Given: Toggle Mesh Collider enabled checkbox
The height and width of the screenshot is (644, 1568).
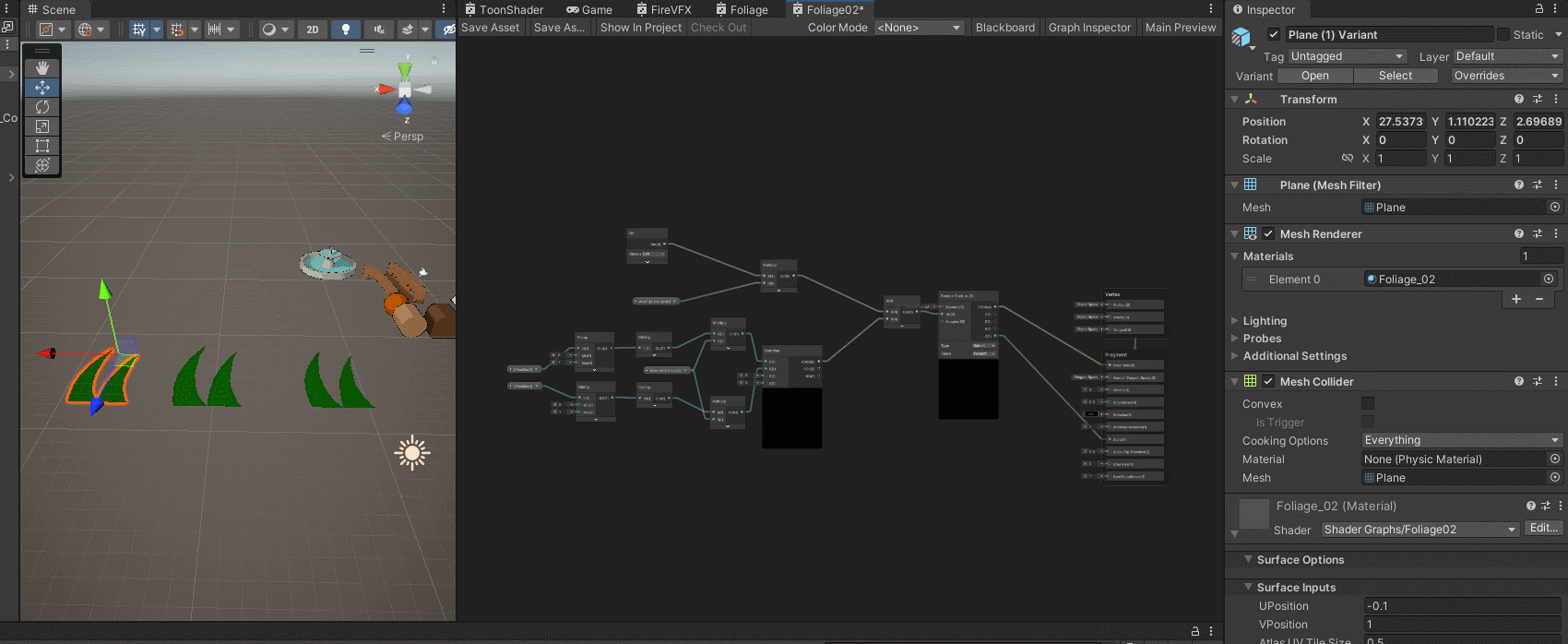Looking at the screenshot, I should (x=1268, y=381).
